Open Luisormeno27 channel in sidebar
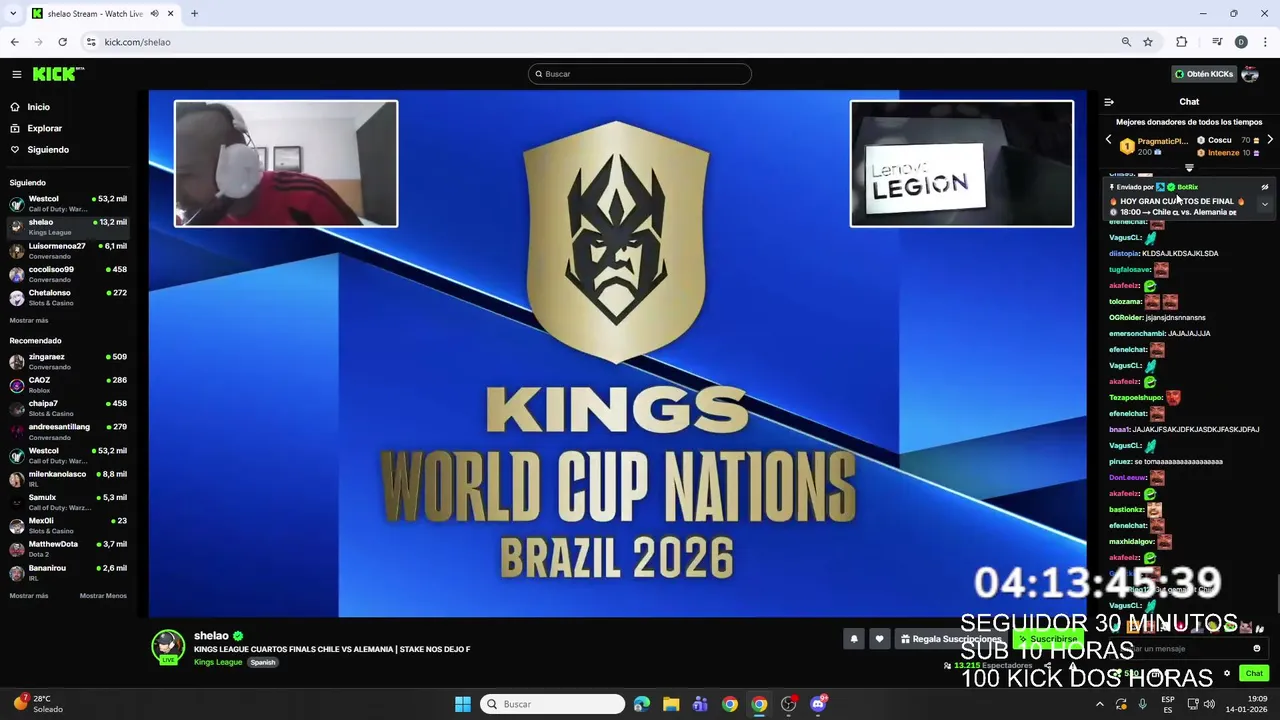Image resolution: width=1280 pixels, height=720 pixels. click(68, 250)
